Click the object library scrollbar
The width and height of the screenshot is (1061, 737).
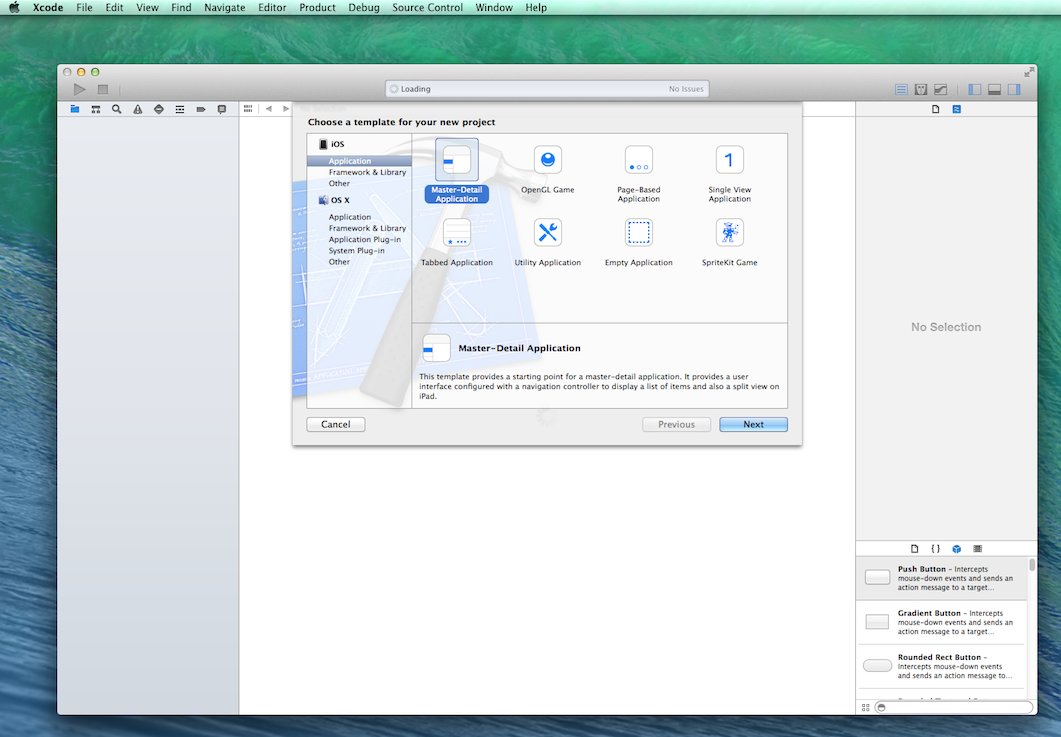(x=1032, y=565)
